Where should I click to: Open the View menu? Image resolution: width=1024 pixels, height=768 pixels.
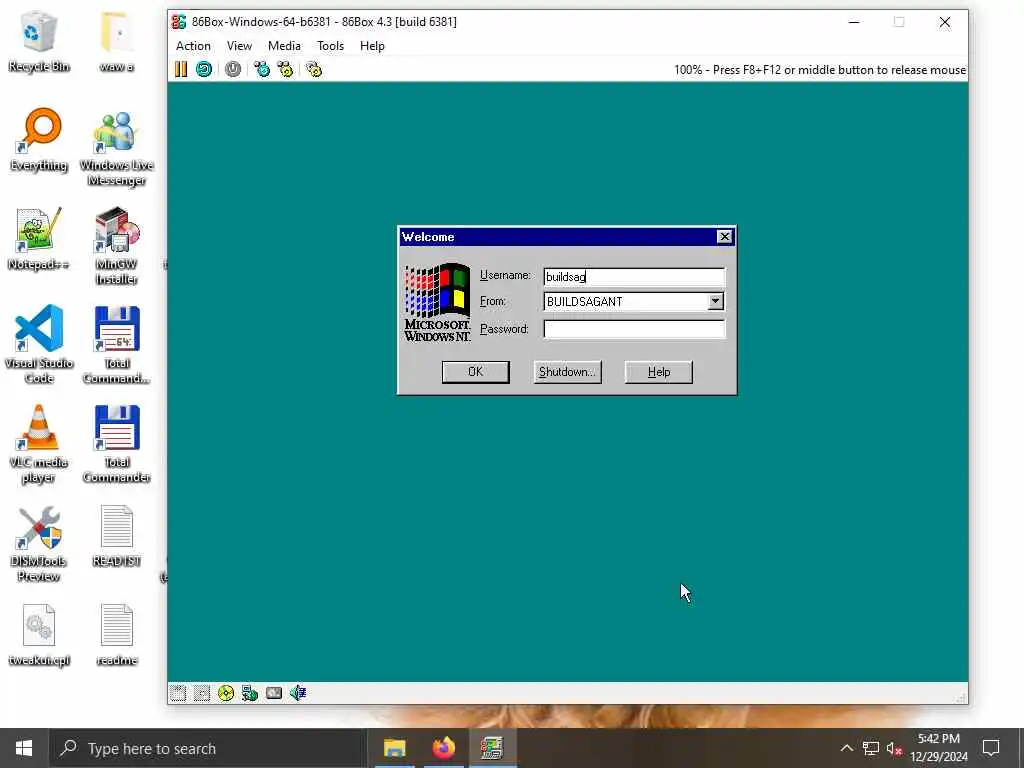(239, 46)
